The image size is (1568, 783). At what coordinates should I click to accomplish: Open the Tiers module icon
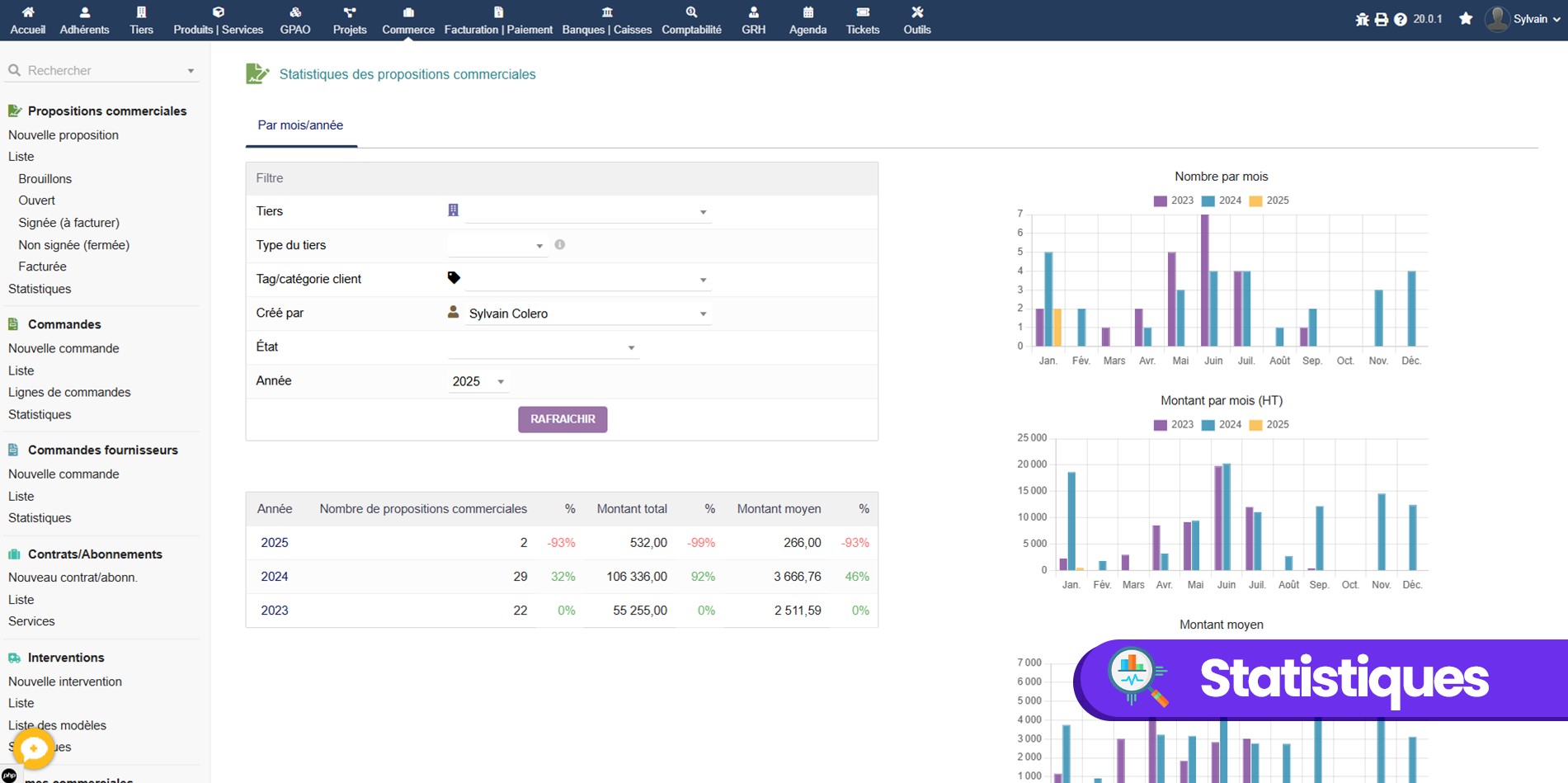pyautogui.click(x=141, y=12)
